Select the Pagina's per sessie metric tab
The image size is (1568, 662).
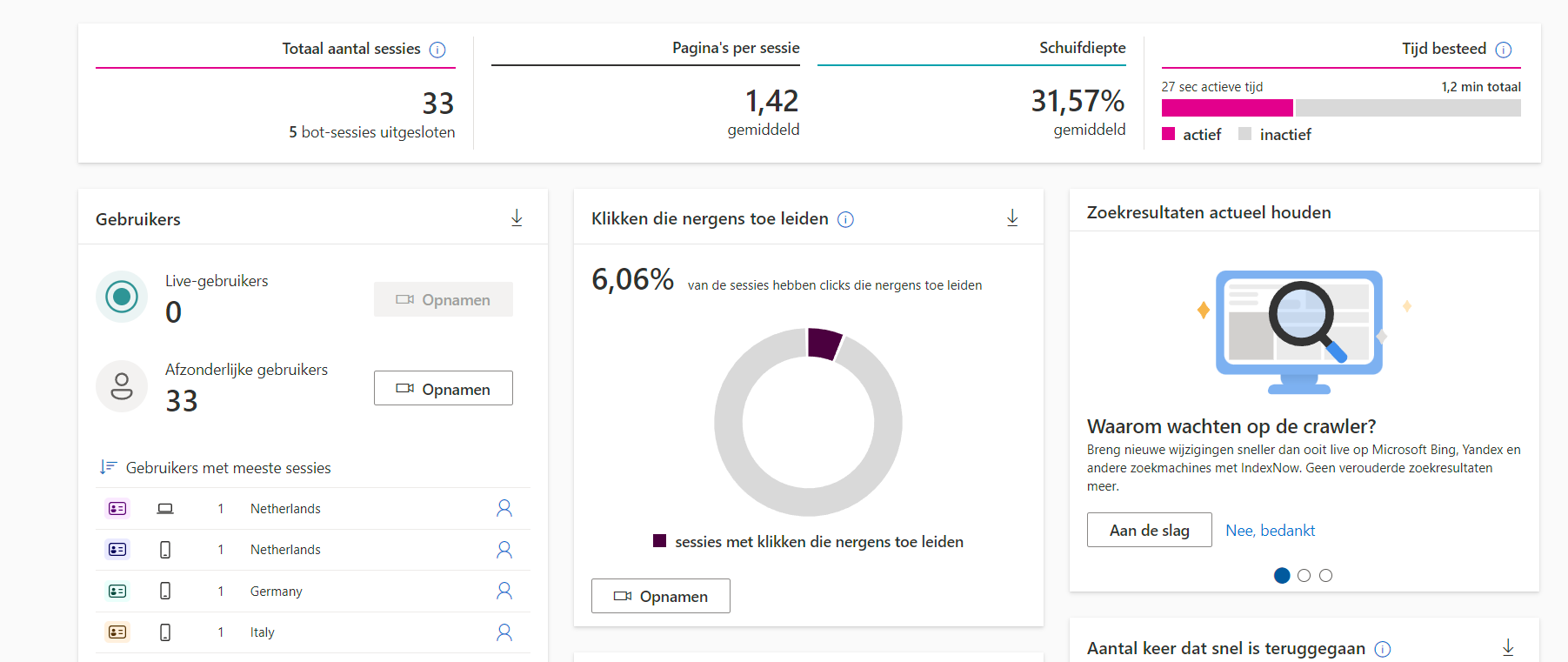coord(735,49)
